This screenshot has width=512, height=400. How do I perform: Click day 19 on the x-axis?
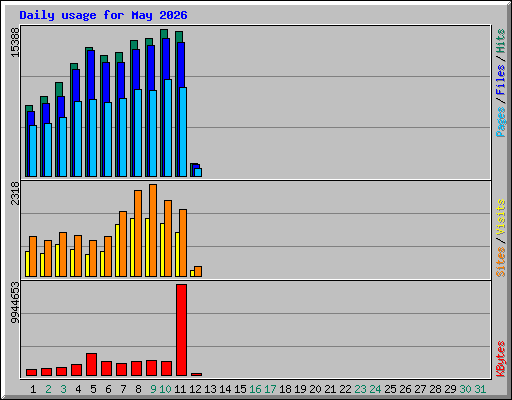pyautogui.click(x=300, y=389)
